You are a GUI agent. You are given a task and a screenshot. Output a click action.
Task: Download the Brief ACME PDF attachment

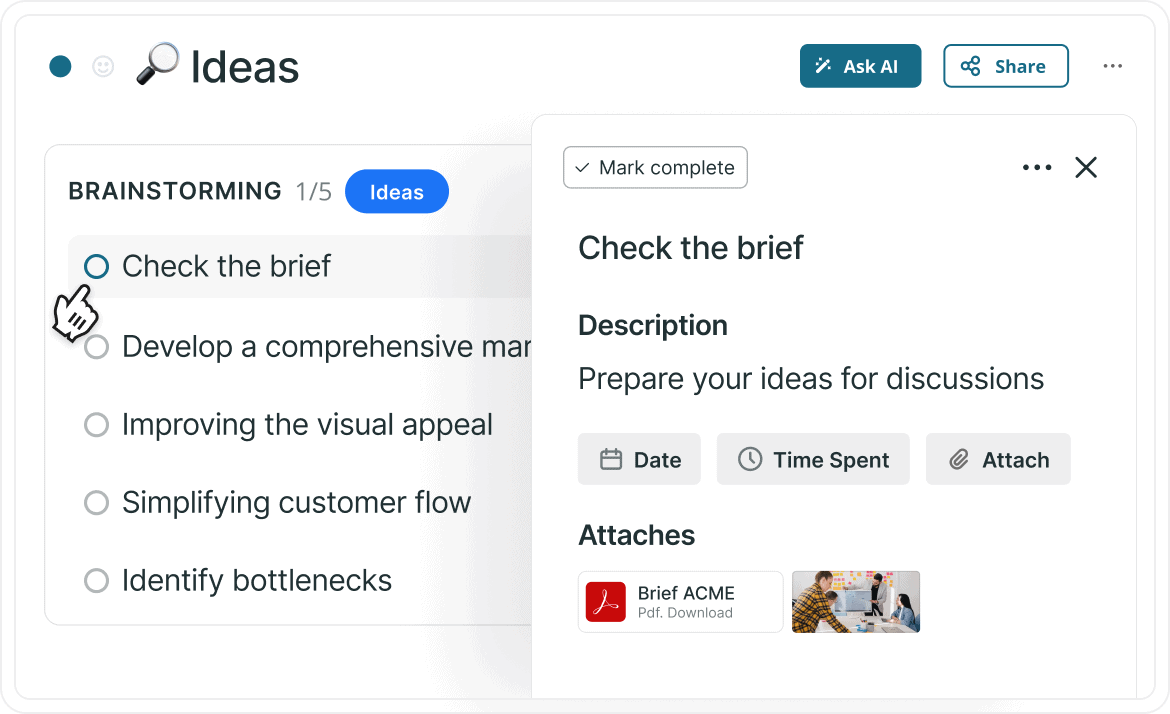(x=681, y=602)
